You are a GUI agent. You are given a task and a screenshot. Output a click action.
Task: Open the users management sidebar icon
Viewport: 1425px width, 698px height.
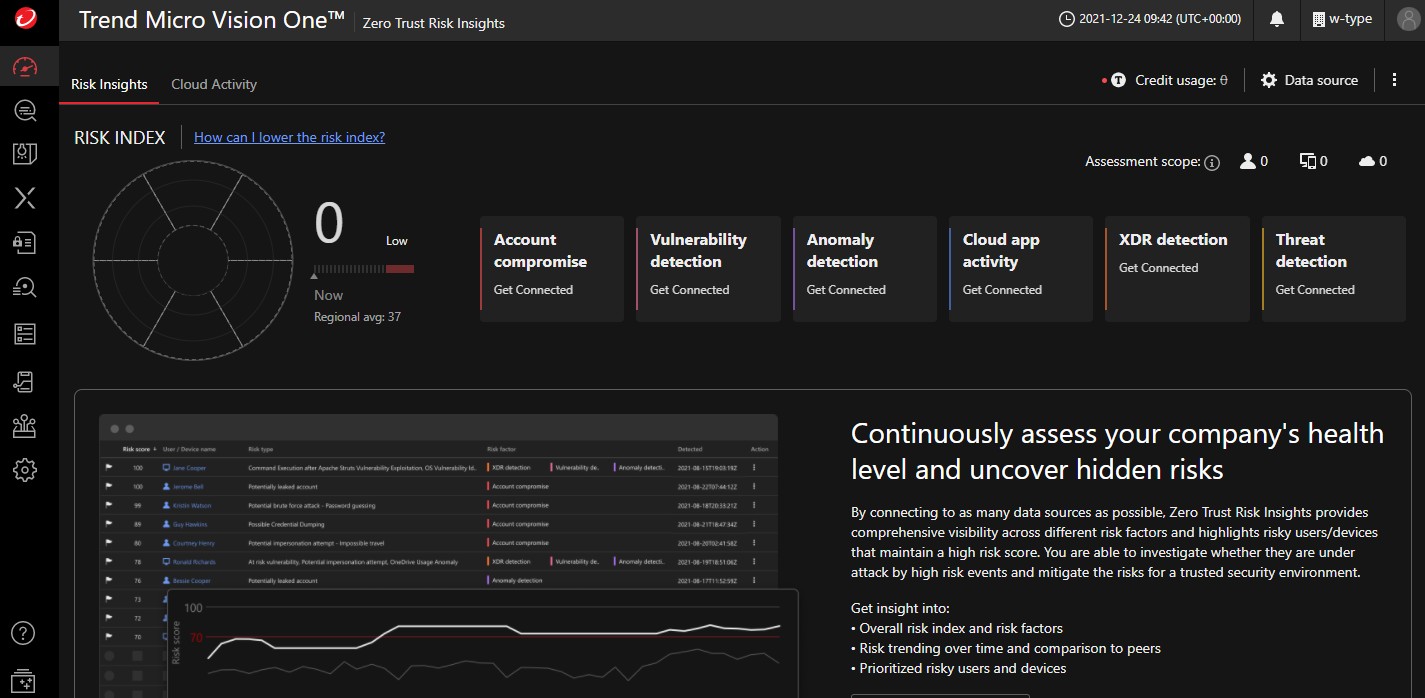[x=25, y=426]
